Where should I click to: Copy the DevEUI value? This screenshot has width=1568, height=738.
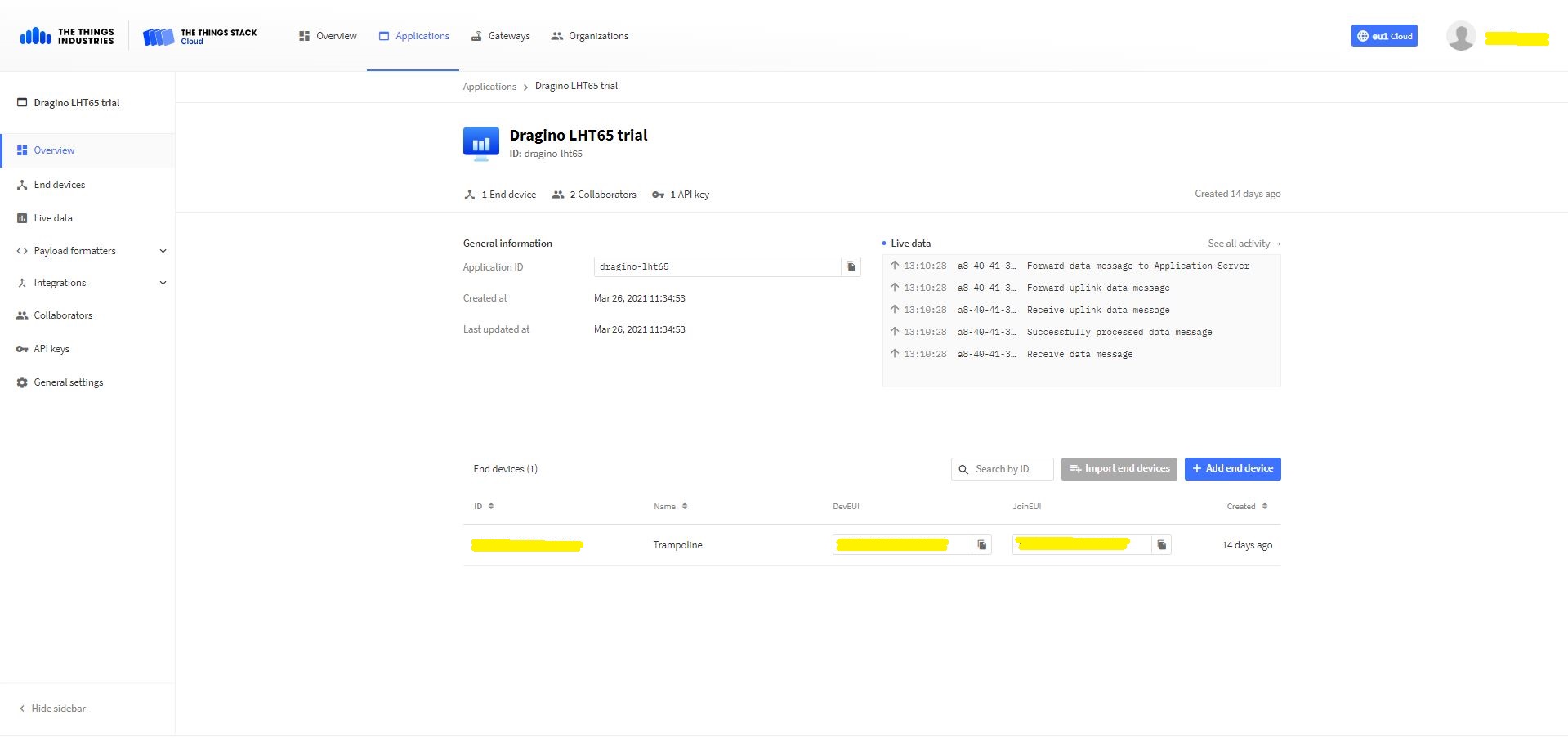(x=981, y=545)
